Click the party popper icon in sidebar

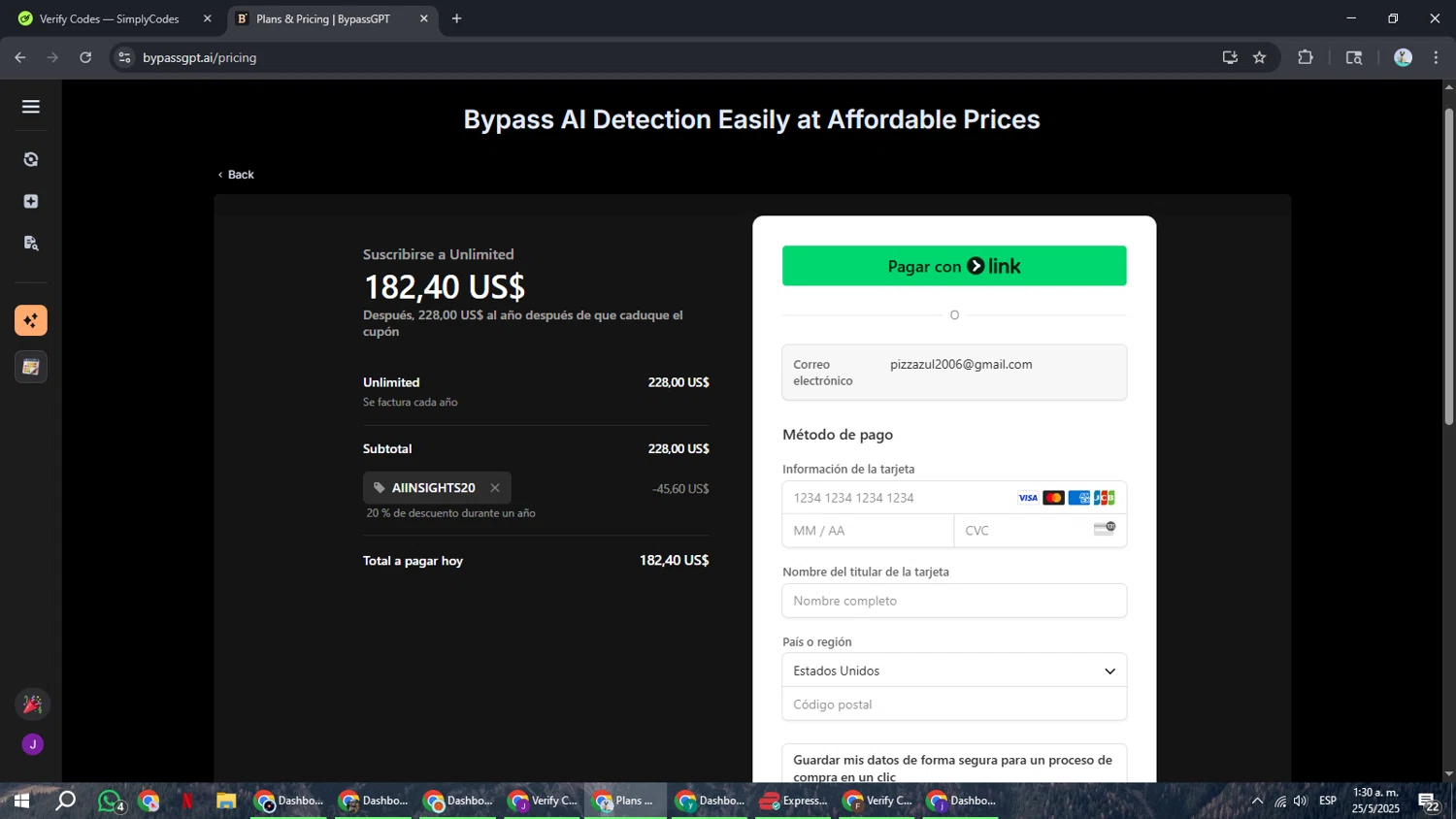click(x=32, y=704)
